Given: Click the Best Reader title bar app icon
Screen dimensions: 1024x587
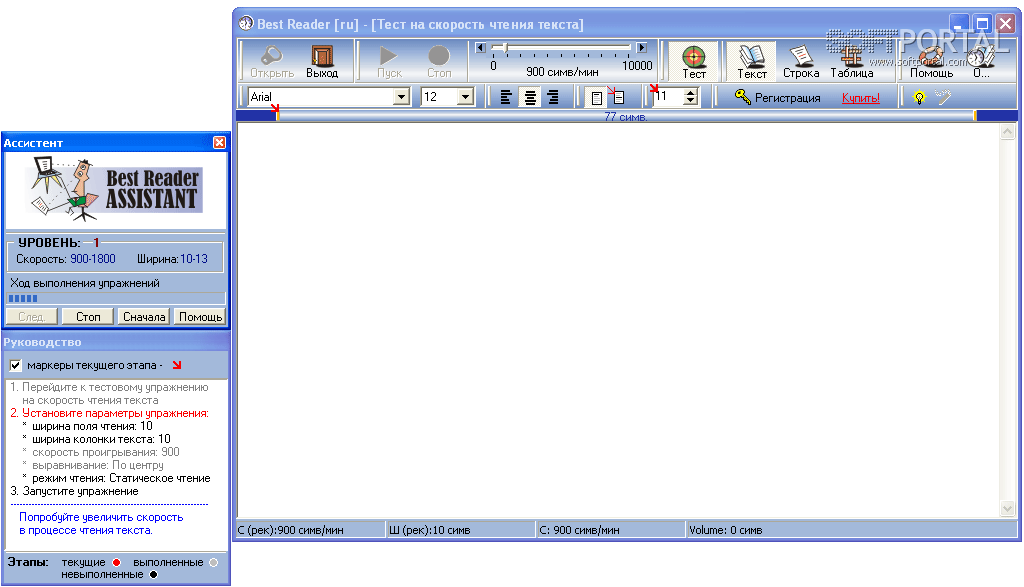Looking at the screenshot, I should coord(246,24).
